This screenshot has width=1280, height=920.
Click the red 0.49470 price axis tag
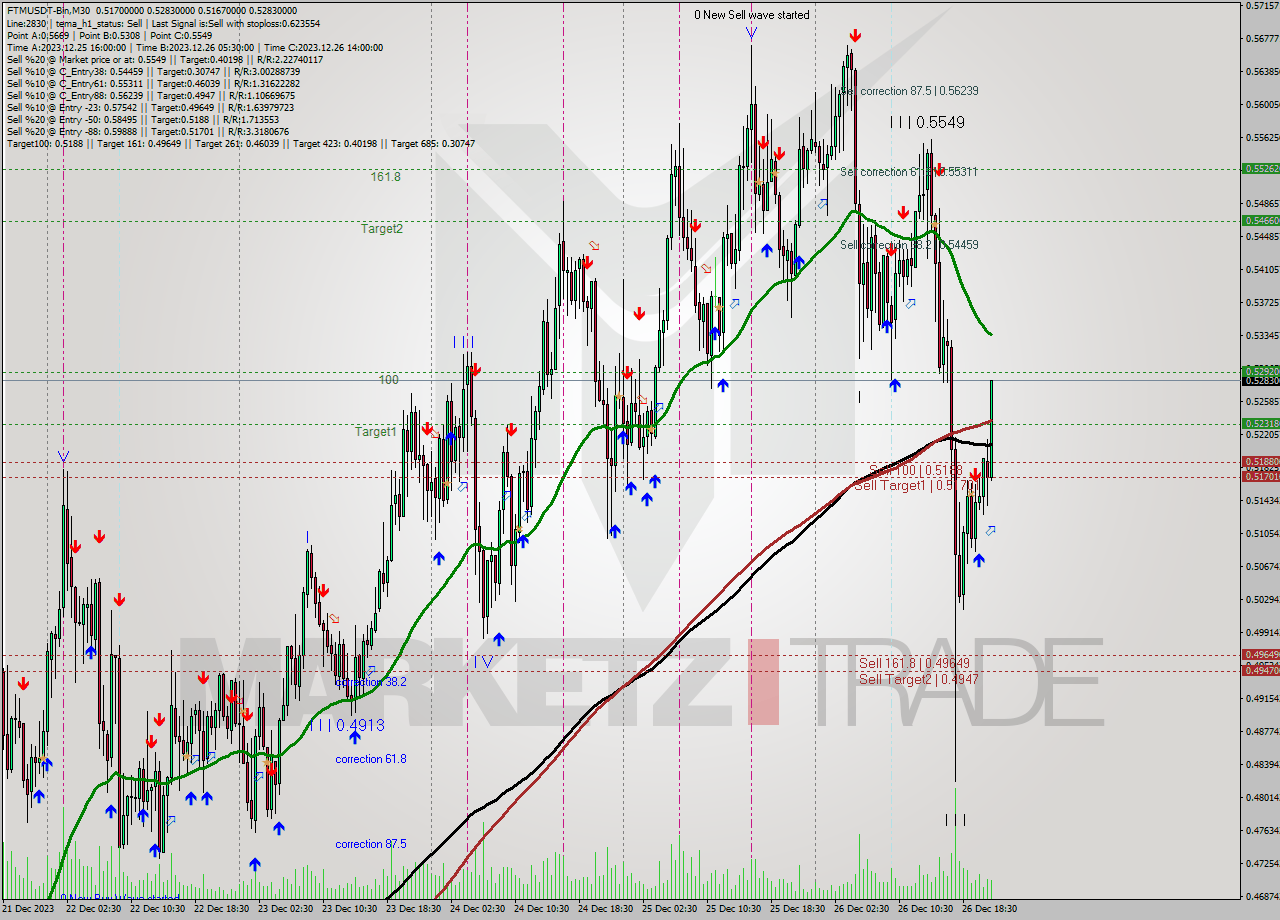(1261, 671)
